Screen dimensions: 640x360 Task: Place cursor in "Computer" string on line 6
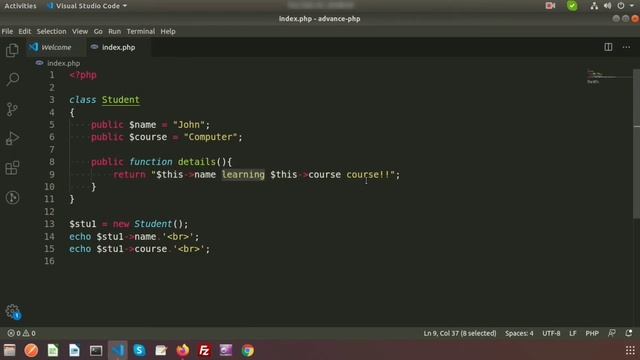pyautogui.click(x=210, y=137)
